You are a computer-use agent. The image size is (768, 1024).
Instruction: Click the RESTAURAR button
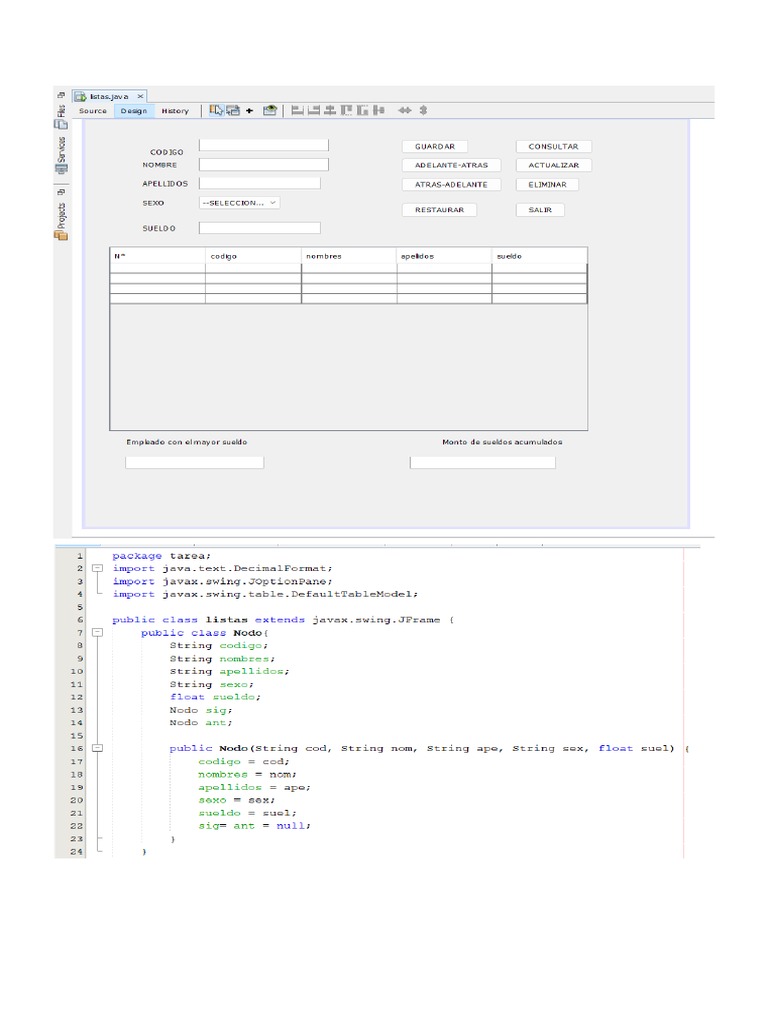[439, 210]
